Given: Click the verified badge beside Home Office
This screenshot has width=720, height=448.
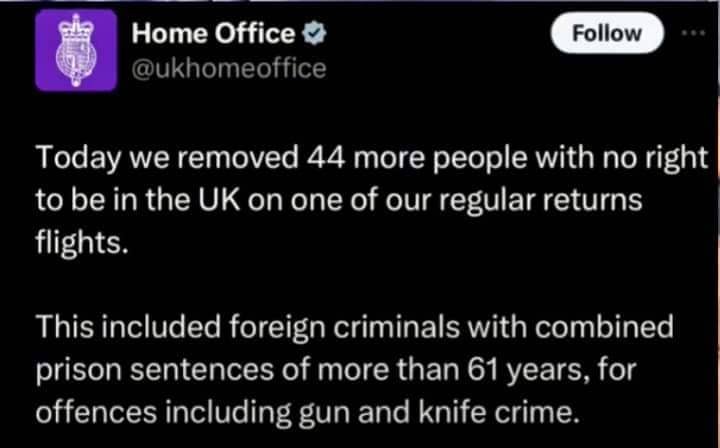Looking at the screenshot, I should (x=312, y=34).
